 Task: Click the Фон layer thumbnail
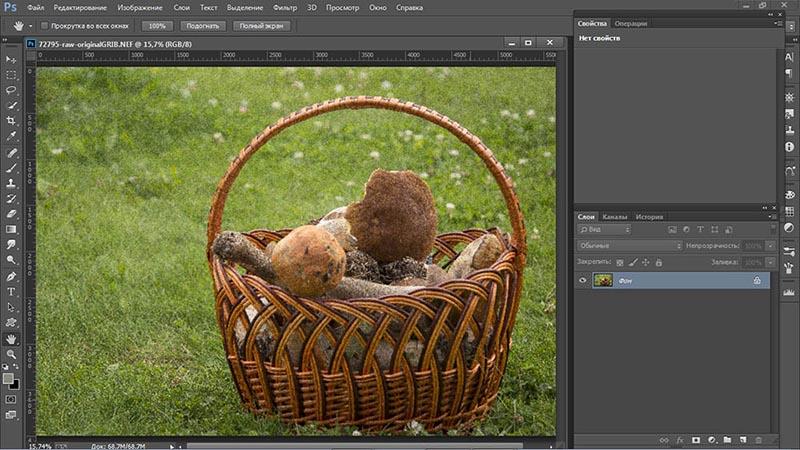[603, 280]
